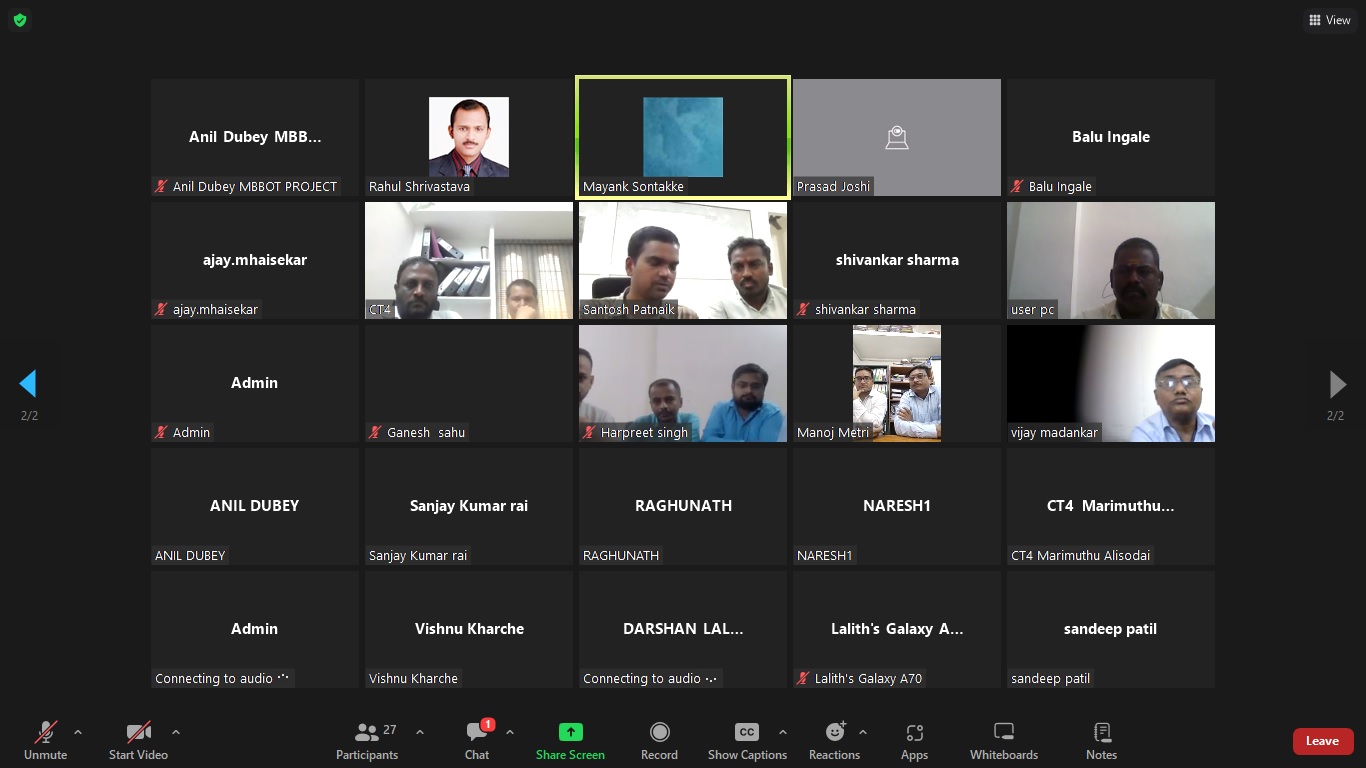Screen dimensions: 1366x768
Task: Expand video options arrow beside Start Video
Action: (x=176, y=732)
